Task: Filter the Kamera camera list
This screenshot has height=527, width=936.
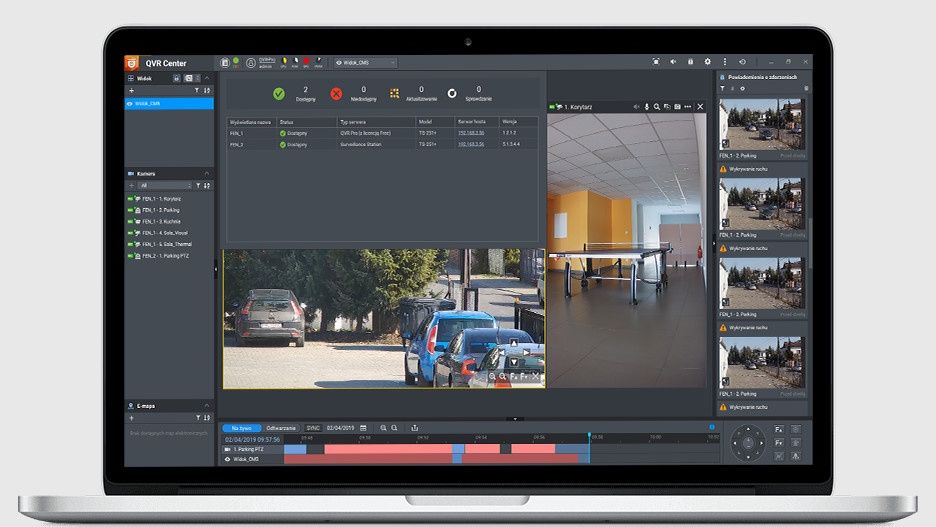Action: pos(198,186)
